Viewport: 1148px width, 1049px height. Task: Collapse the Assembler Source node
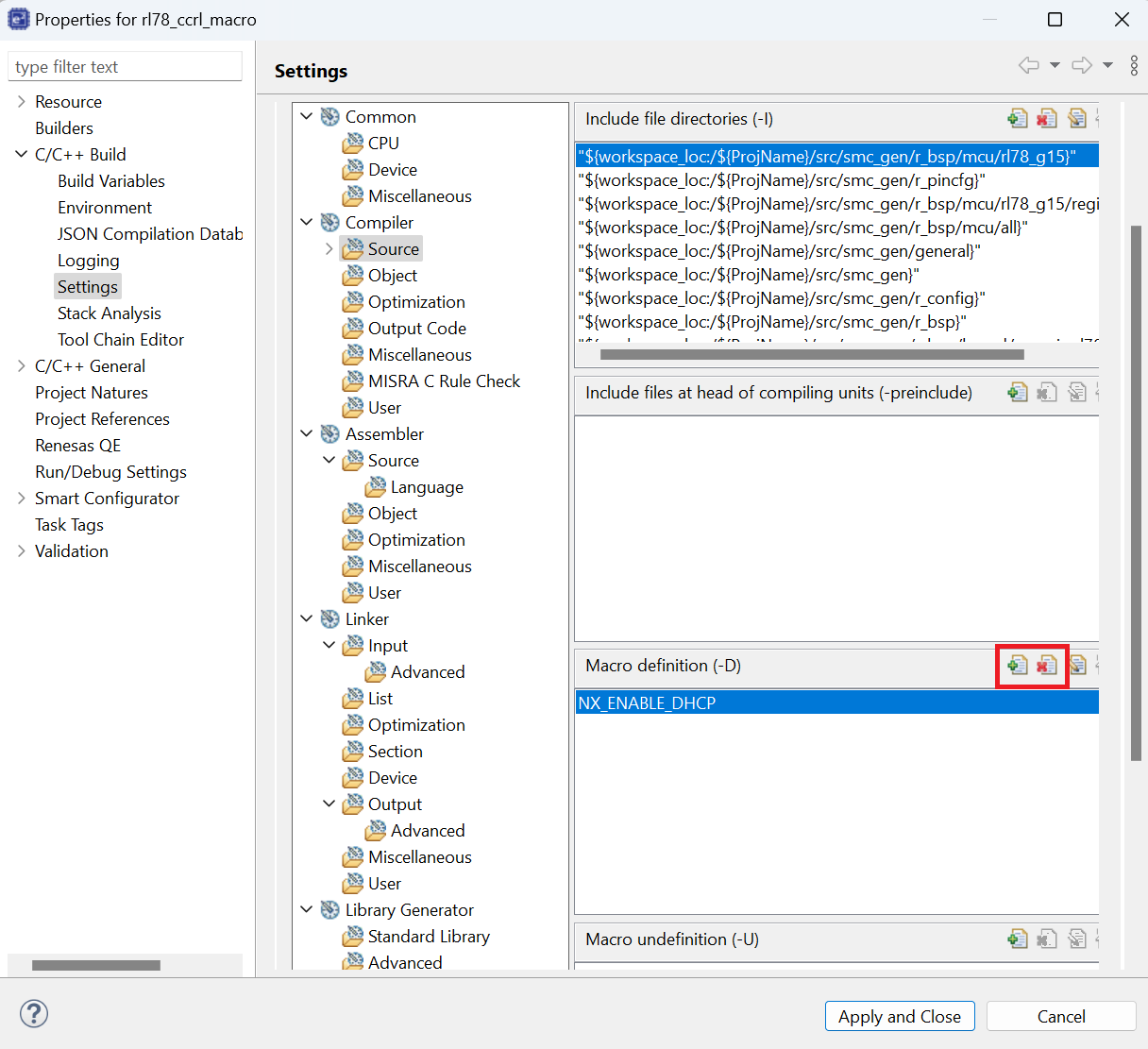[x=329, y=461]
